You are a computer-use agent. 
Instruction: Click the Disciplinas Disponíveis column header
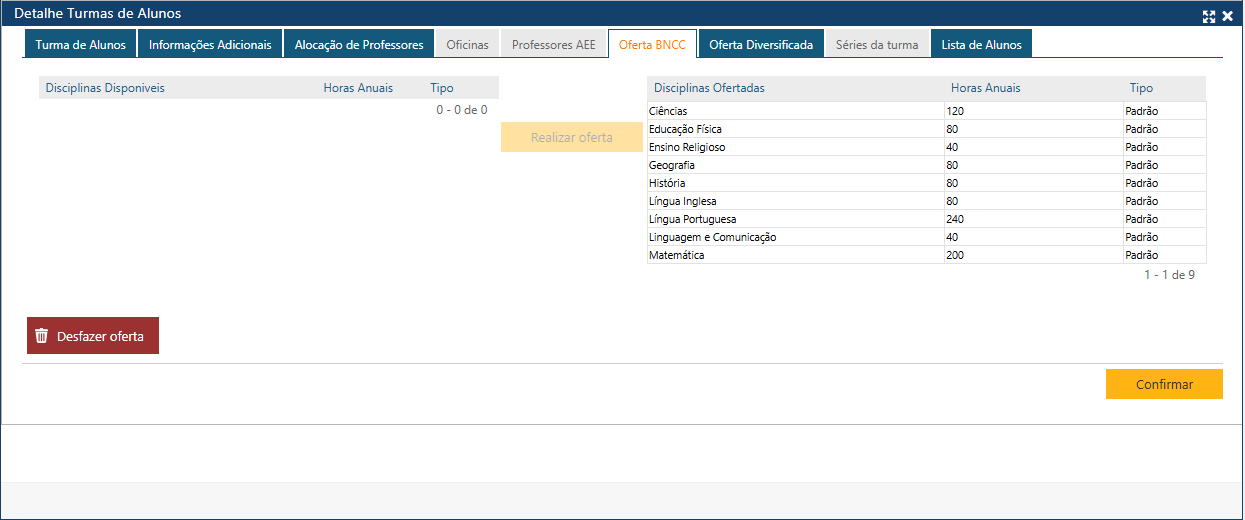tap(105, 88)
